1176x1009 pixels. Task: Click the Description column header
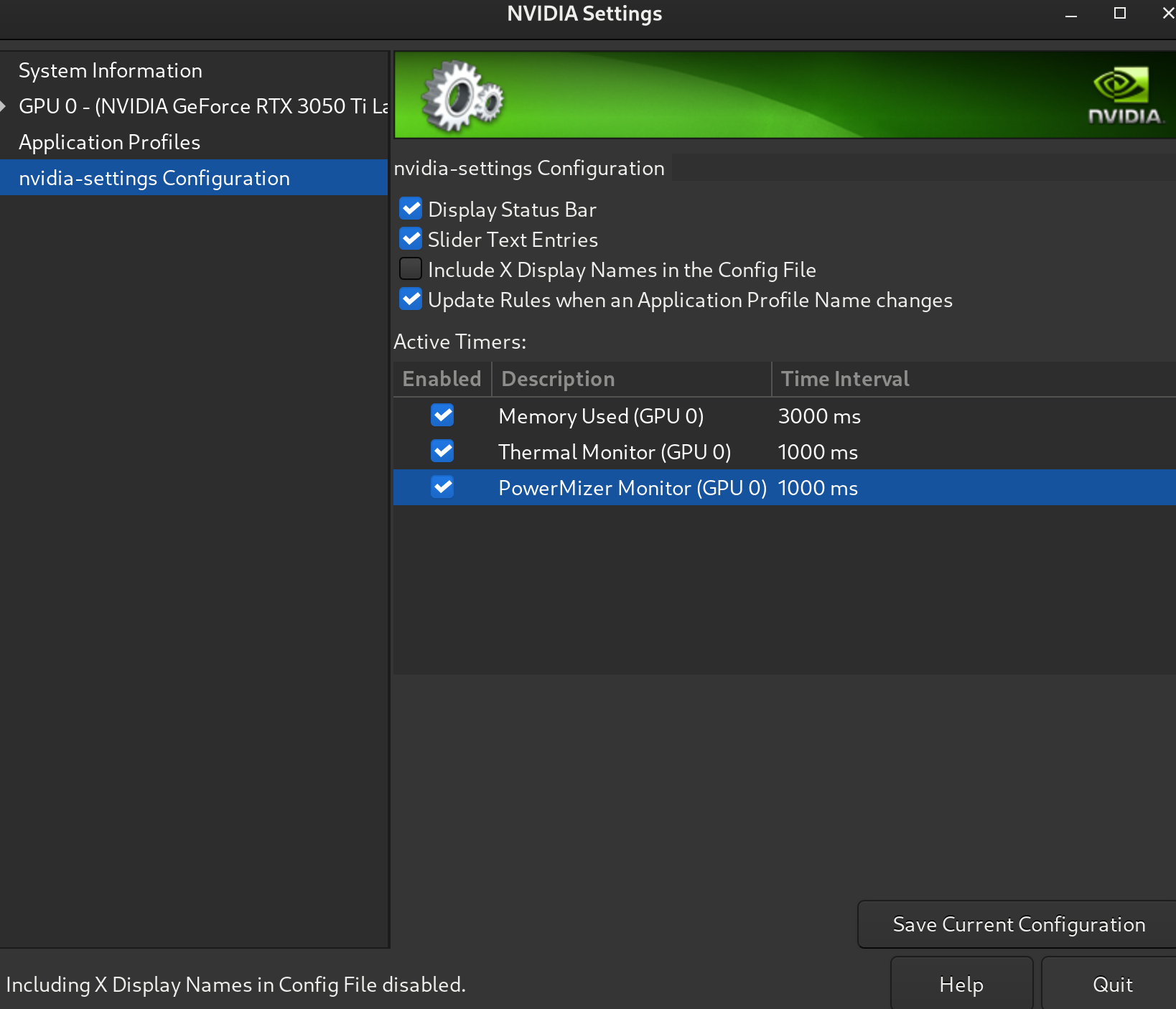click(x=632, y=379)
